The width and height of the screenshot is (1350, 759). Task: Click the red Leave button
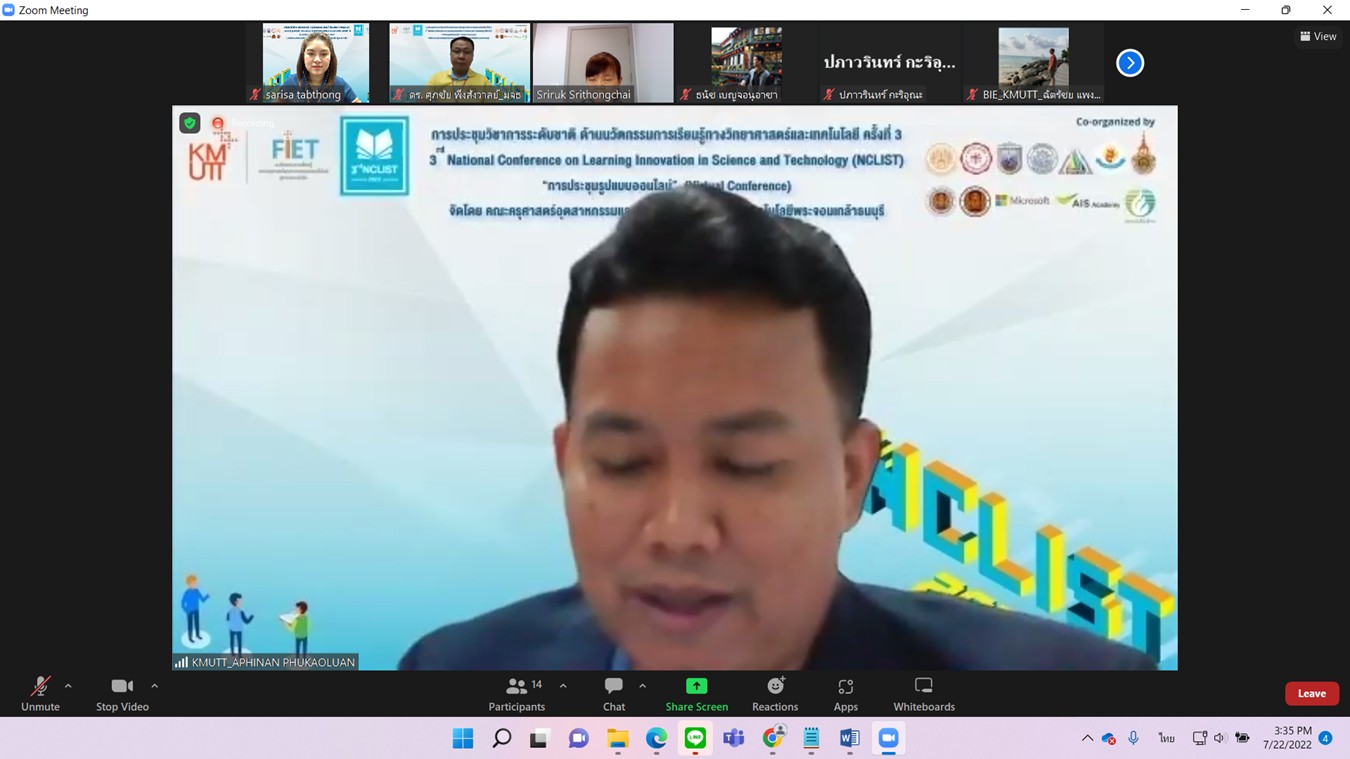click(1311, 694)
